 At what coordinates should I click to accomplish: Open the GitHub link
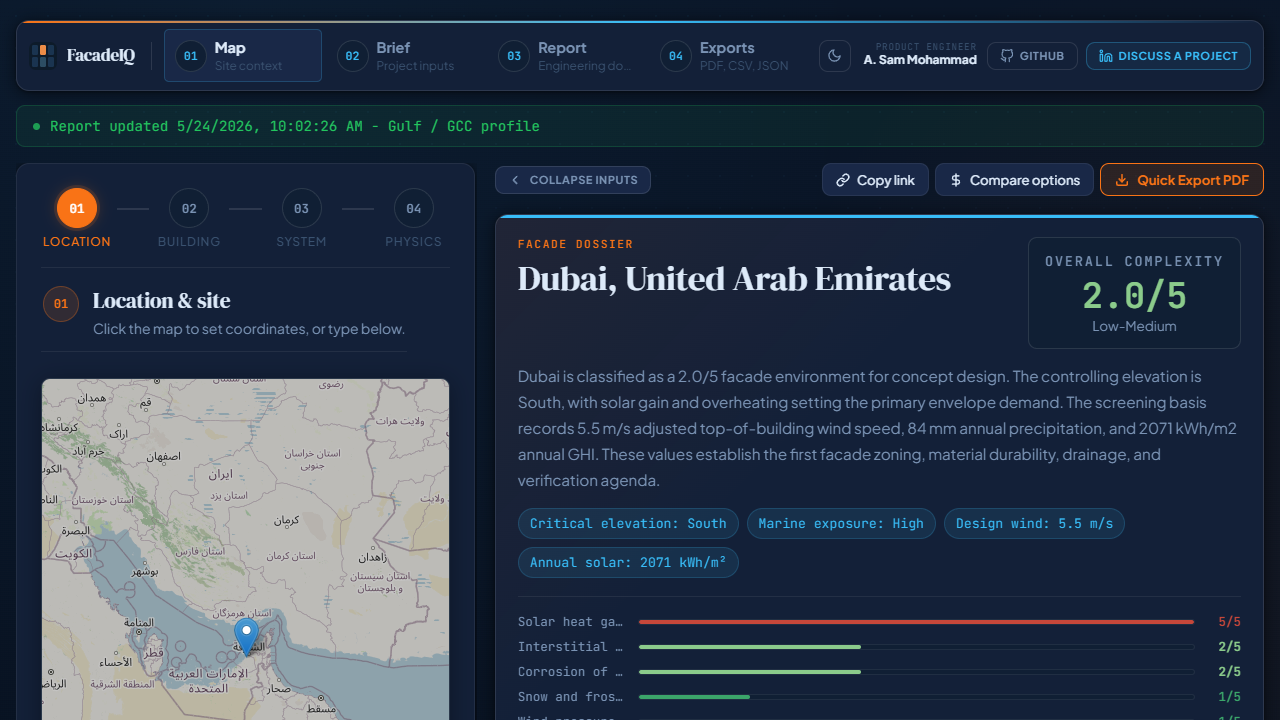[1032, 56]
